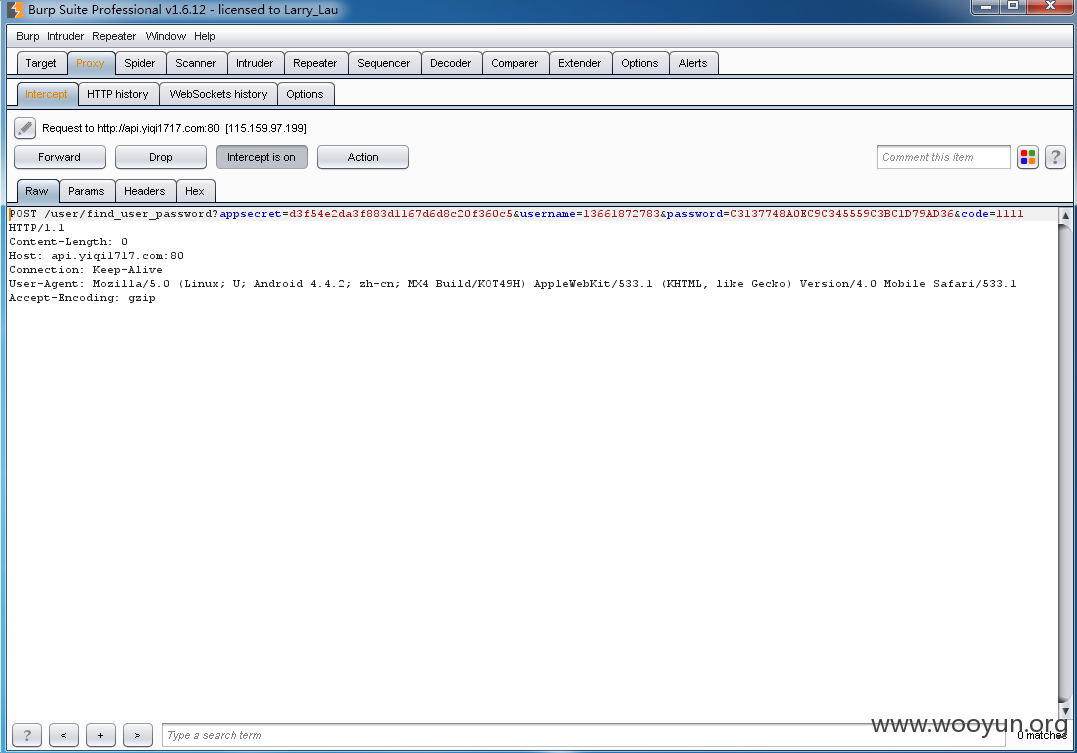The image size is (1077, 753).
Task: Open the Help menu
Action: (205, 36)
